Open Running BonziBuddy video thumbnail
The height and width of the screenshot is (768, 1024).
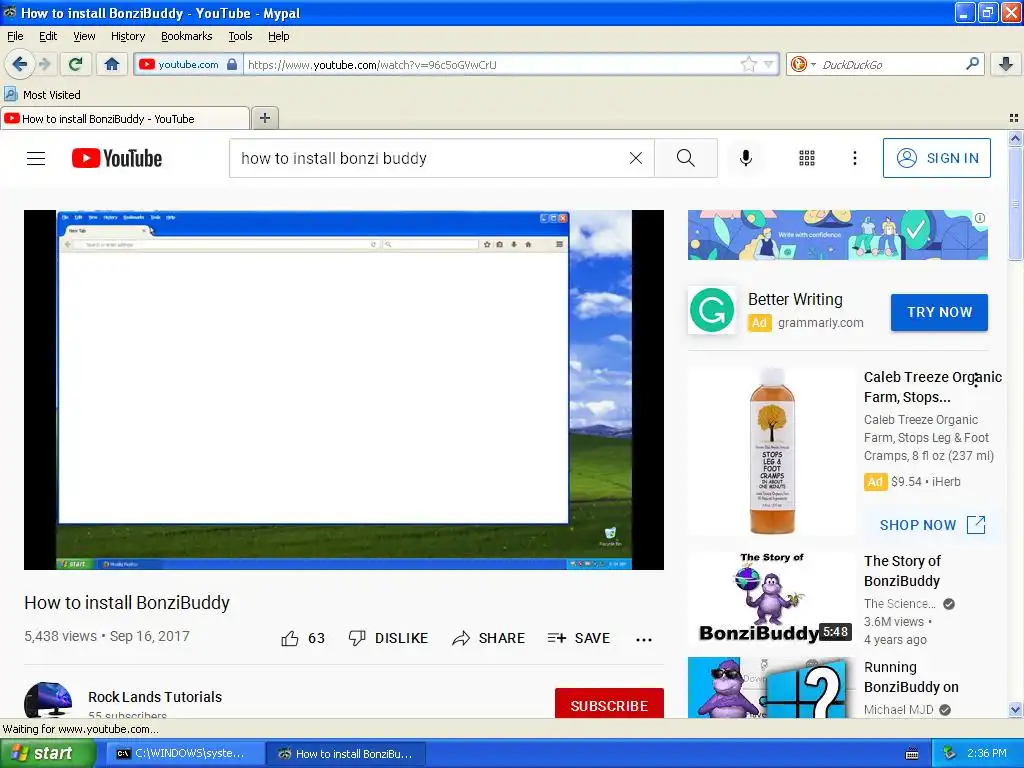pyautogui.click(x=771, y=688)
